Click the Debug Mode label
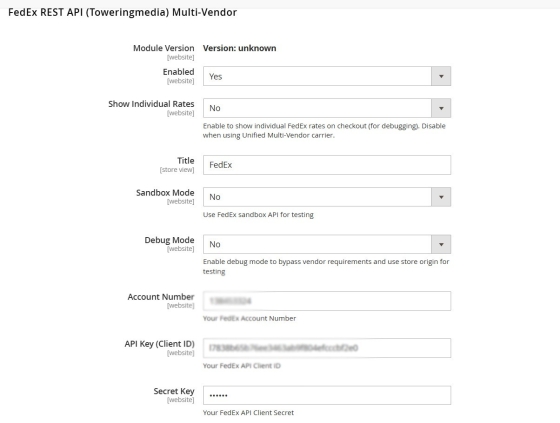Screen dimensions: 560x423 click(x=169, y=240)
